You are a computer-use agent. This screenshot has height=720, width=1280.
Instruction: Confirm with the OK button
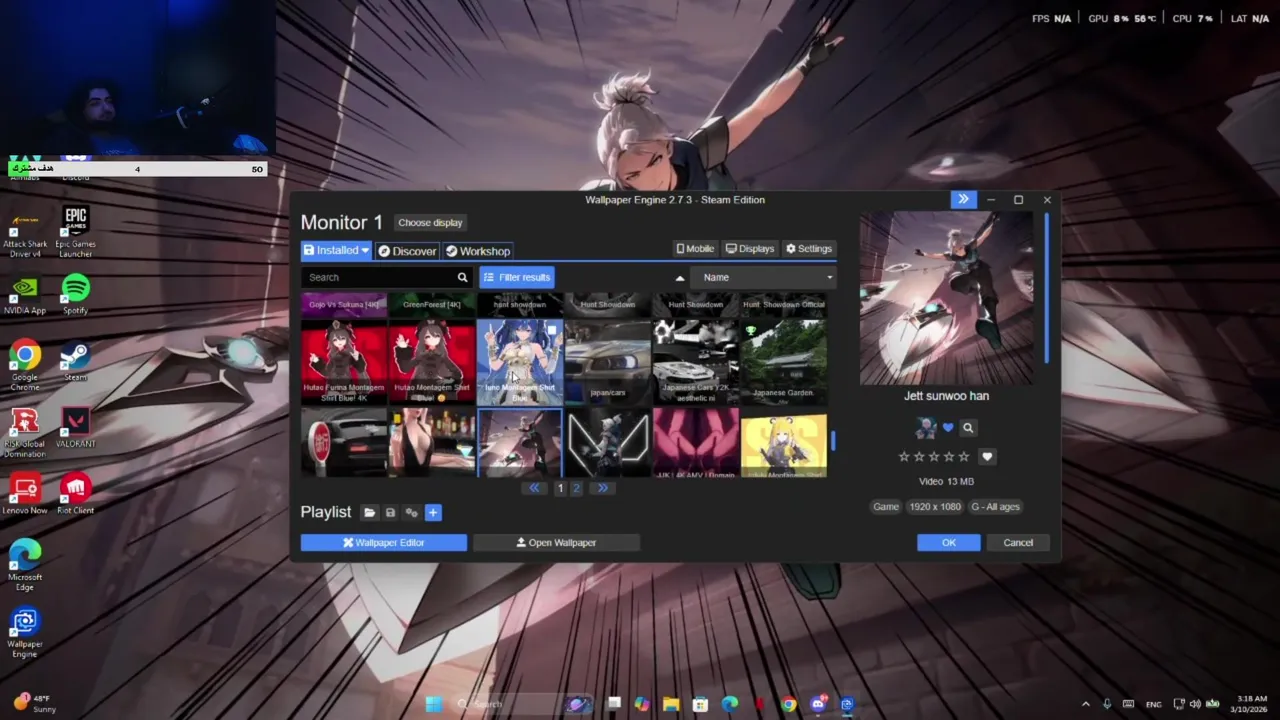[x=949, y=542]
